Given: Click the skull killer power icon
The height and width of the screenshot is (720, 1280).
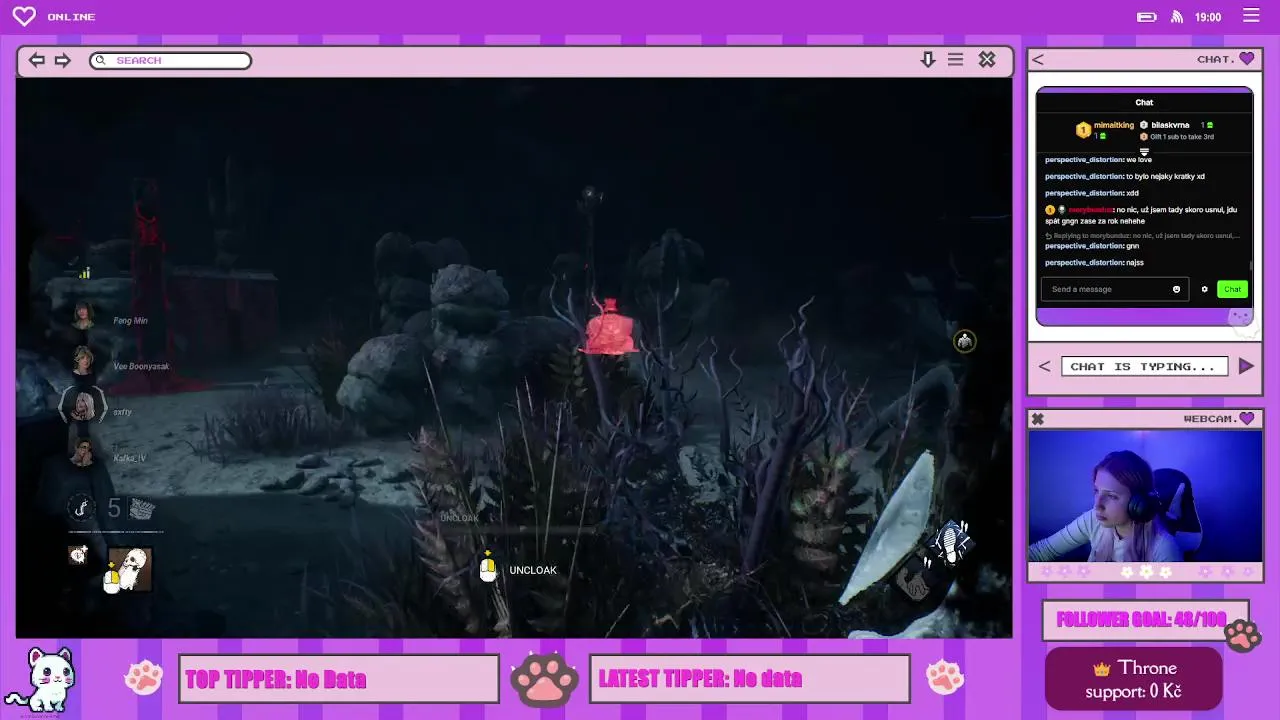Looking at the screenshot, I should click(128, 569).
